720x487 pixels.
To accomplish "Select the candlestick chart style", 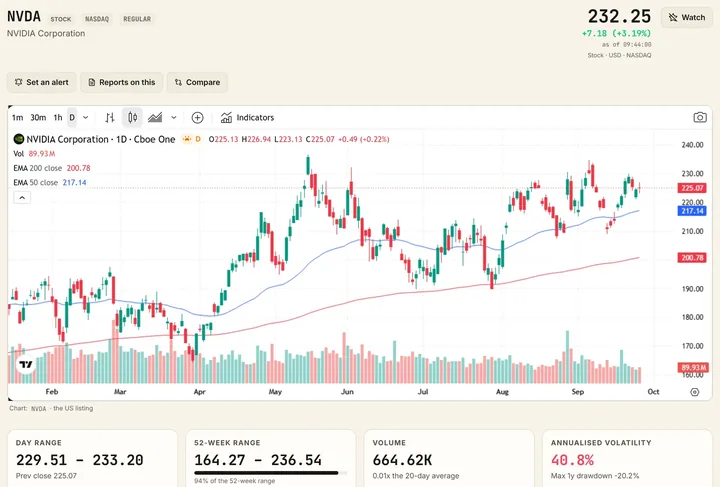I will point(132,118).
